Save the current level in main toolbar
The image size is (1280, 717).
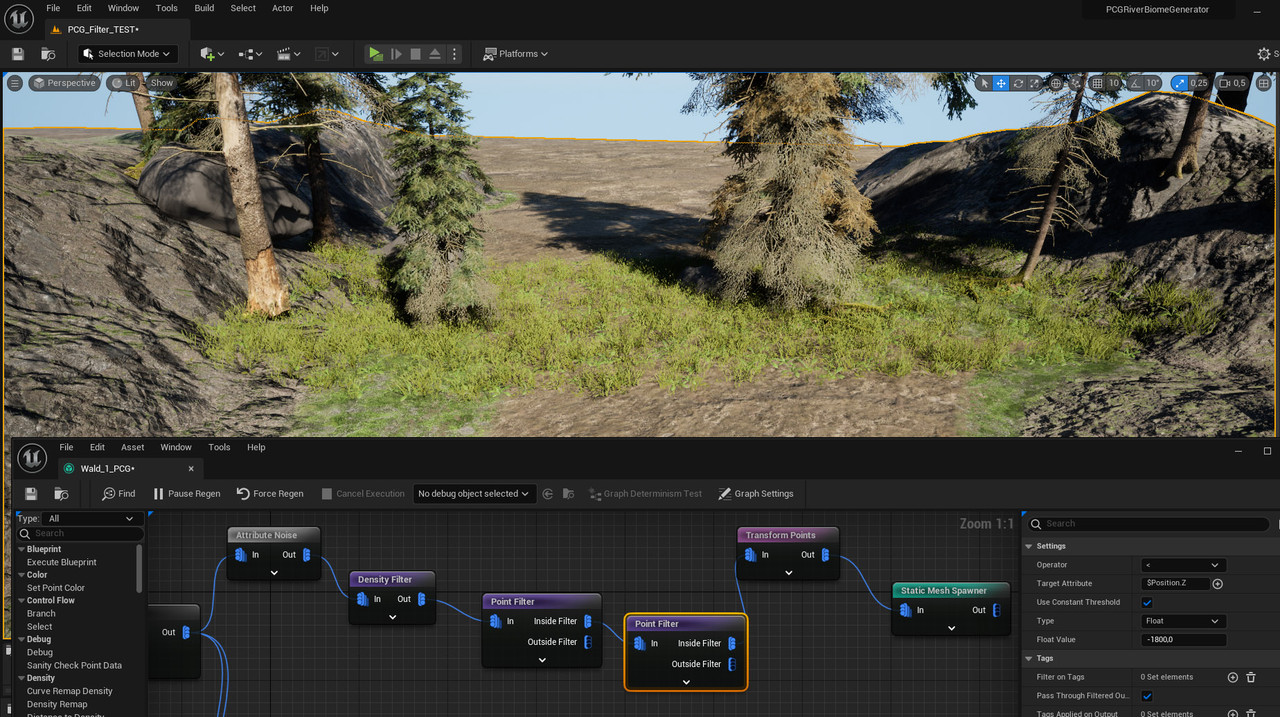point(18,54)
